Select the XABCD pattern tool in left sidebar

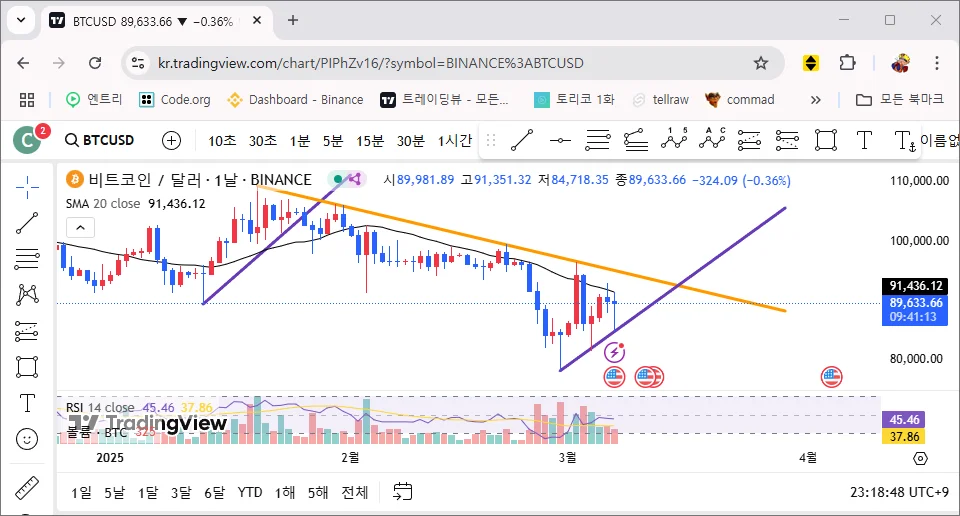point(27,295)
